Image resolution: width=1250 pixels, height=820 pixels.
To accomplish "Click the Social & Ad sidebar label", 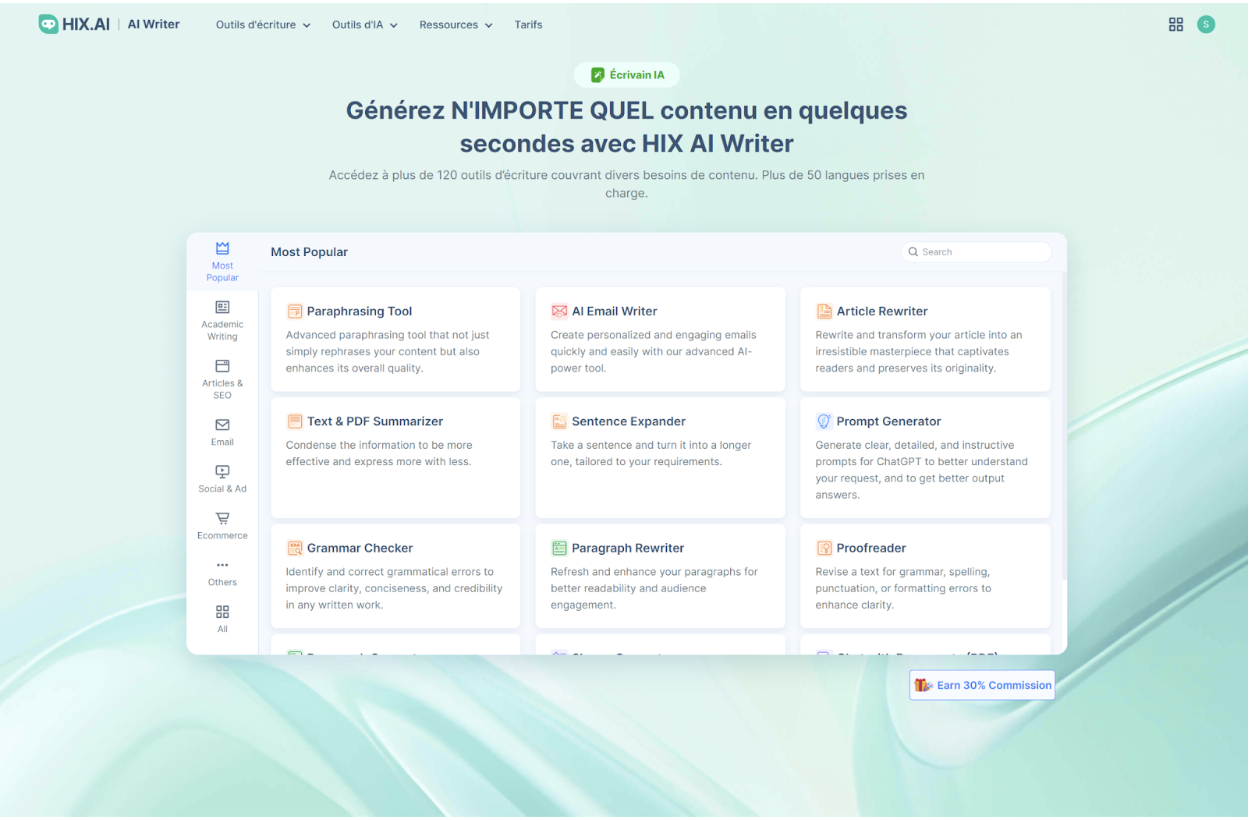I will coord(222,489).
